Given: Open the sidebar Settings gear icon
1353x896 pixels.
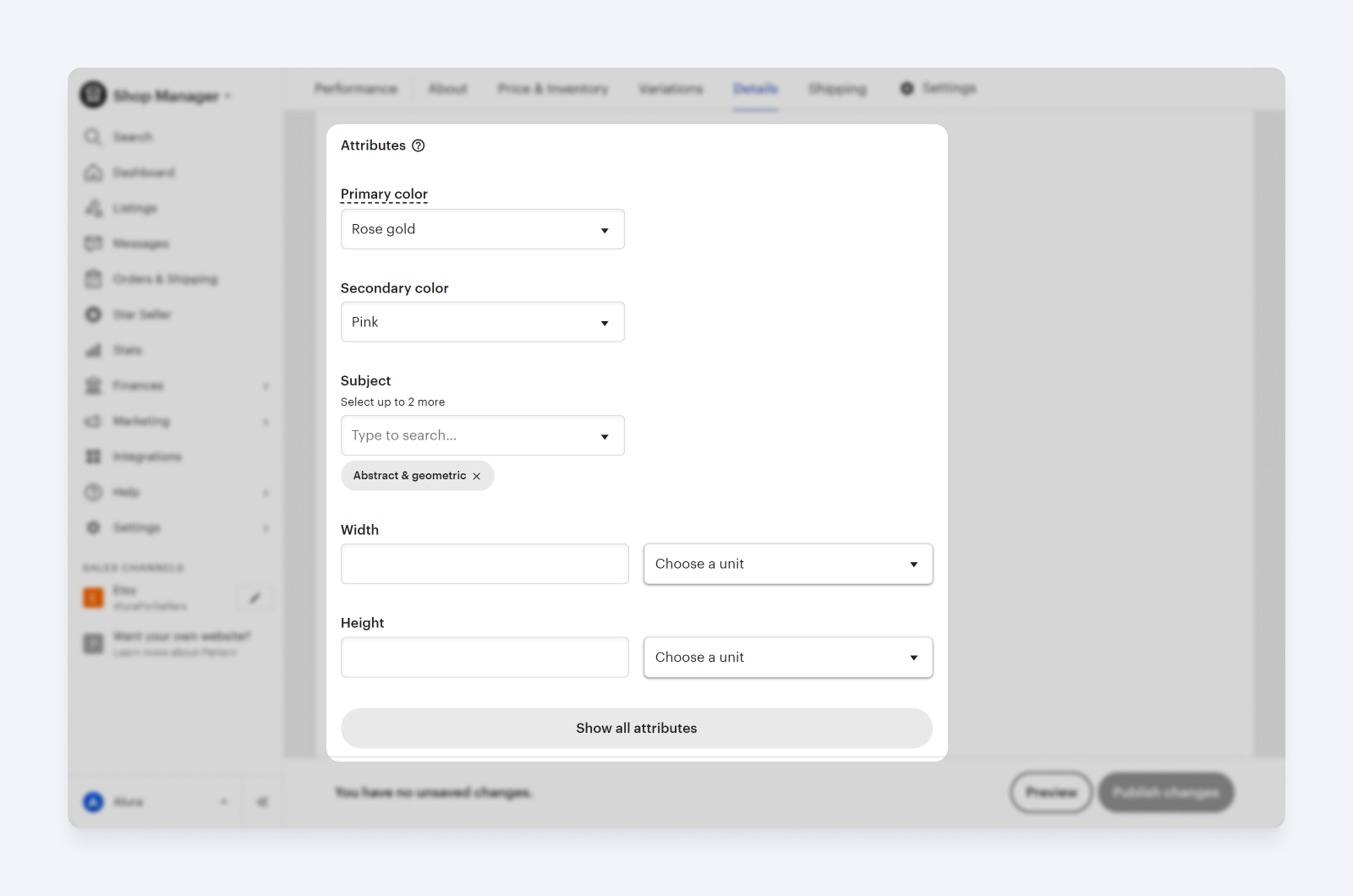Looking at the screenshot, I should point(93,527).
